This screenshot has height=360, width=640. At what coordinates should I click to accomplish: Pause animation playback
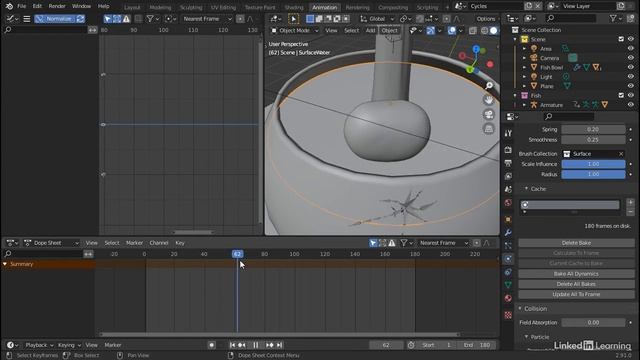[256, 345]
